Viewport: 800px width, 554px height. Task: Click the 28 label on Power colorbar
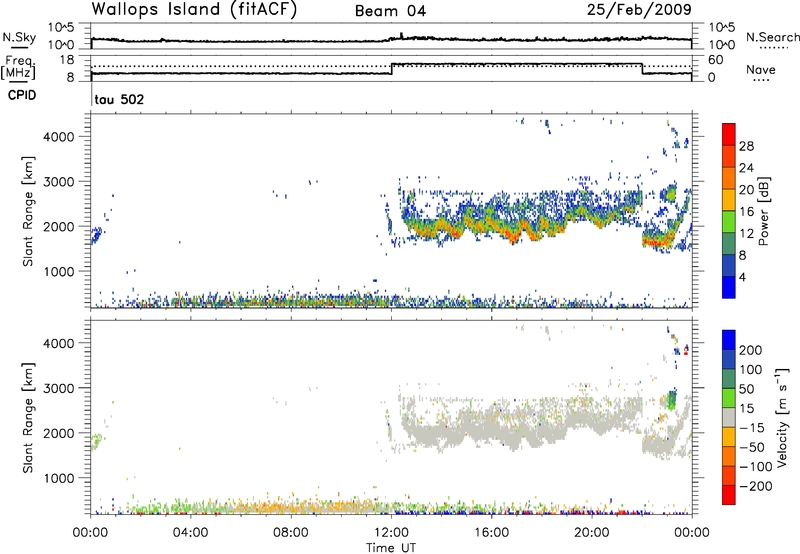[x=746, y=146]
